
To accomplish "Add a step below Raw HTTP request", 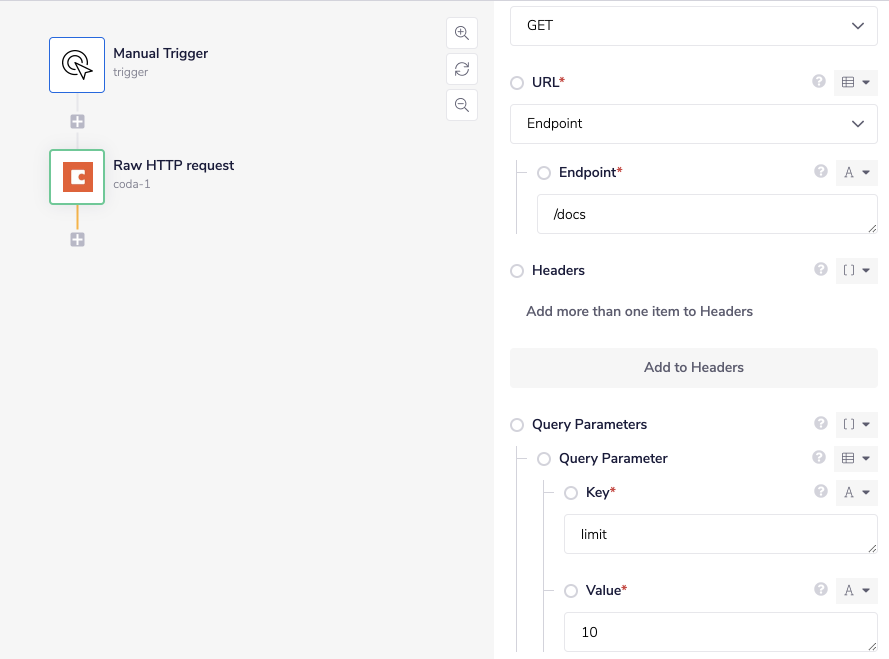I will (77, 240).
